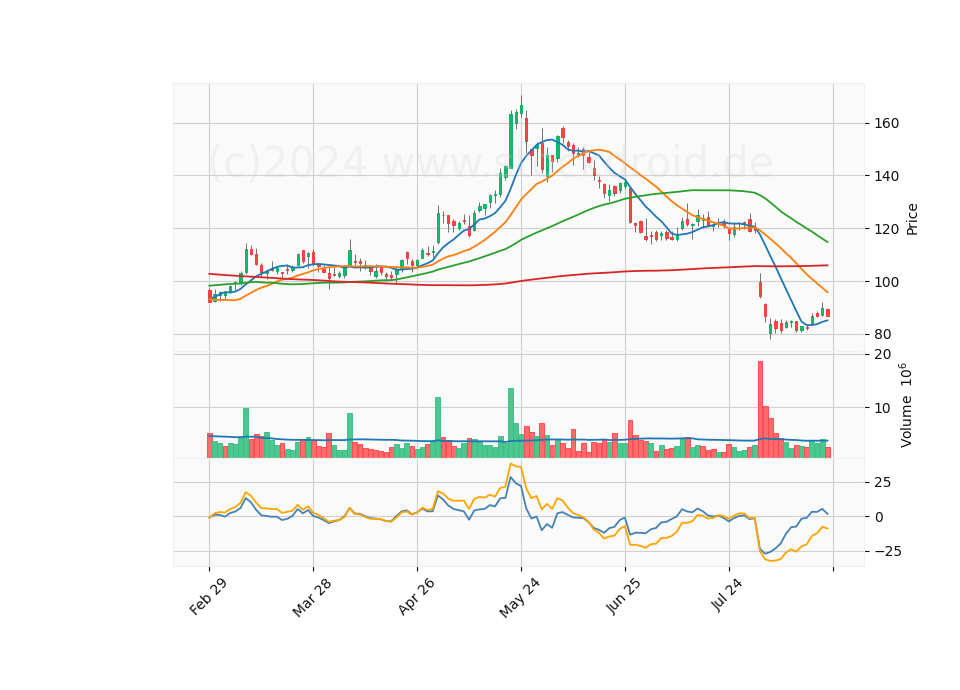Click the 10 volume axis value
Image resolution: width=960 pixels, height=690 pixels.
[882, 408]
